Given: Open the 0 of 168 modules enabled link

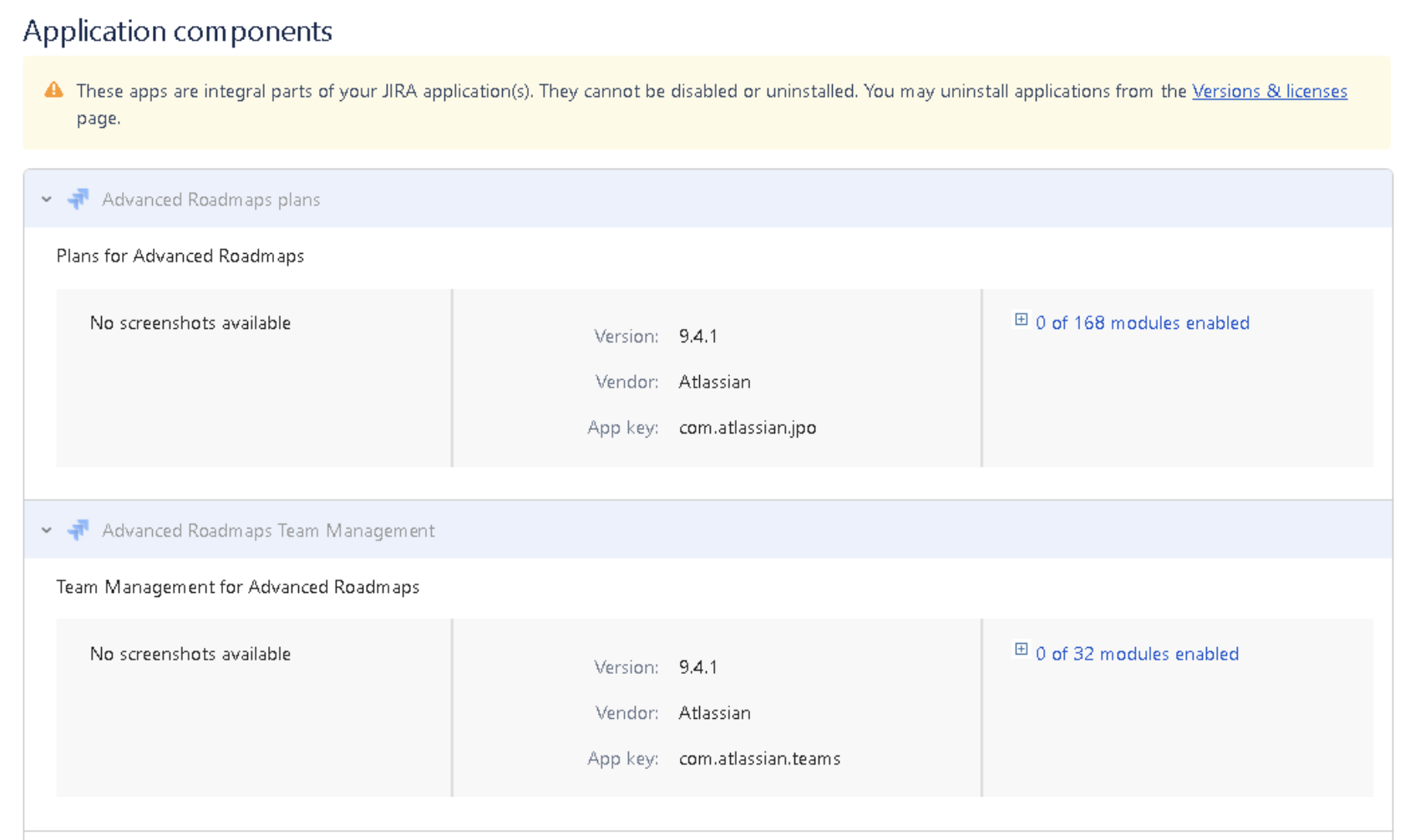Looking at the screenshot, I should click(1142, 323).
